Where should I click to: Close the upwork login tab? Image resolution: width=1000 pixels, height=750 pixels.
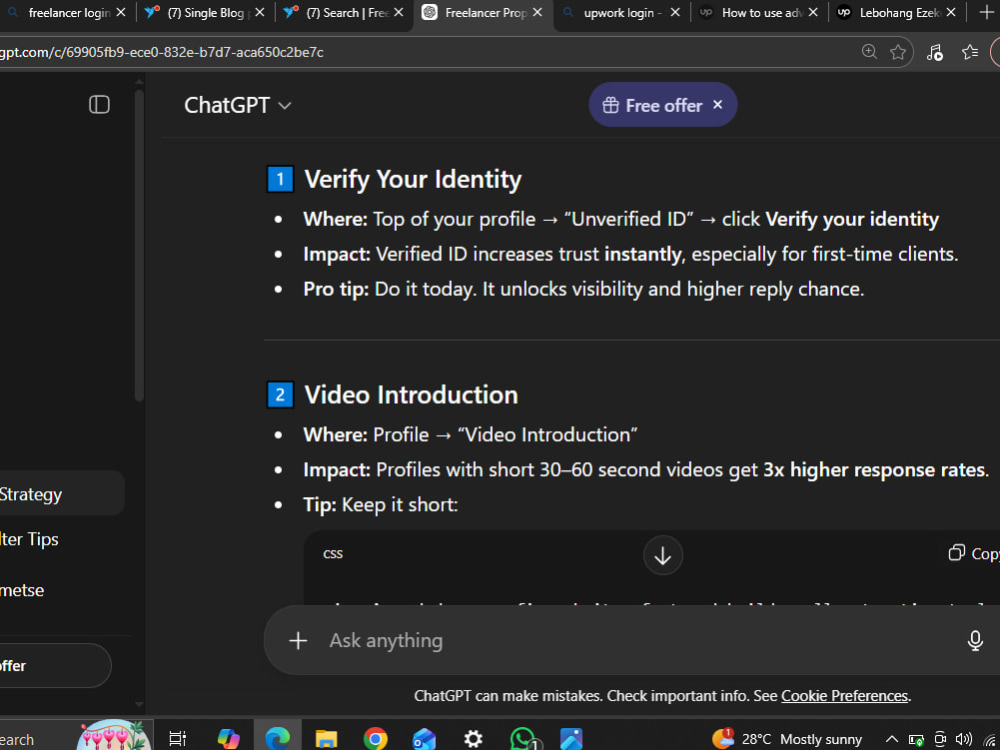(x=675, y=12)
